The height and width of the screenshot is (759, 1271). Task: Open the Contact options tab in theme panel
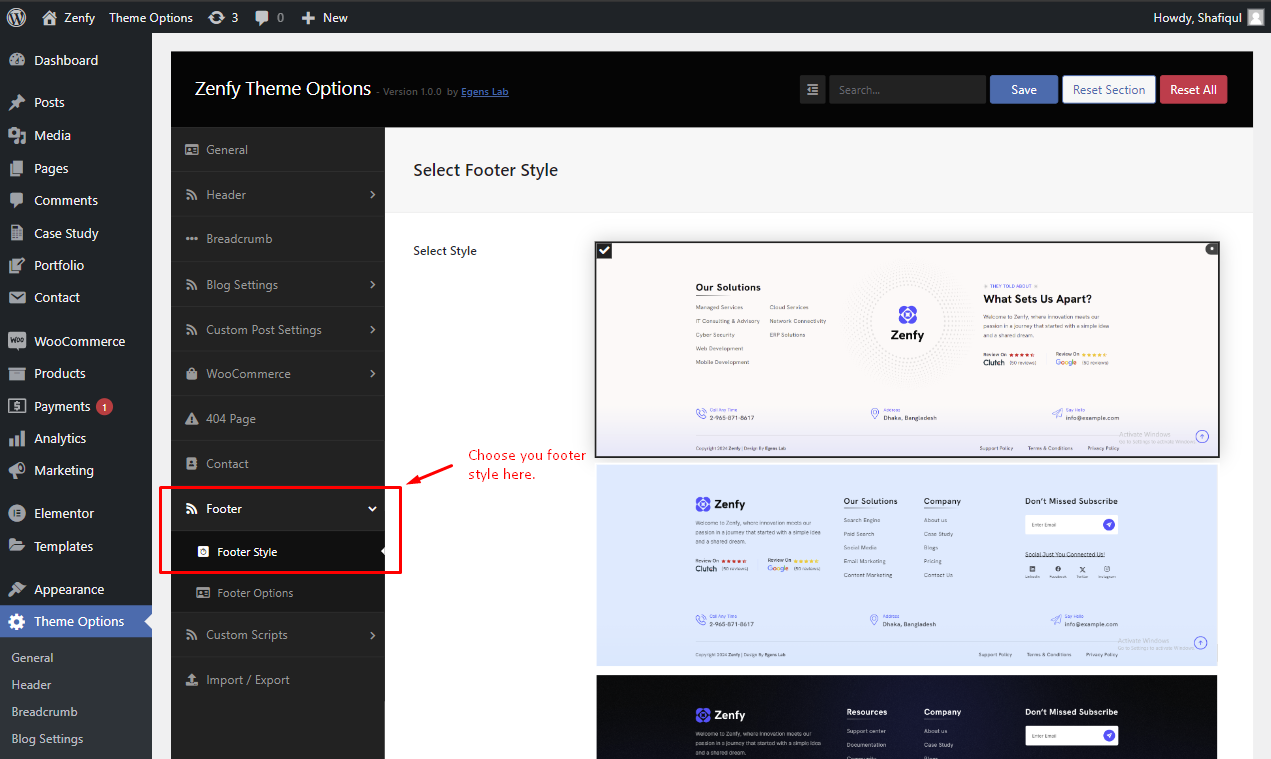pos(278,464)
